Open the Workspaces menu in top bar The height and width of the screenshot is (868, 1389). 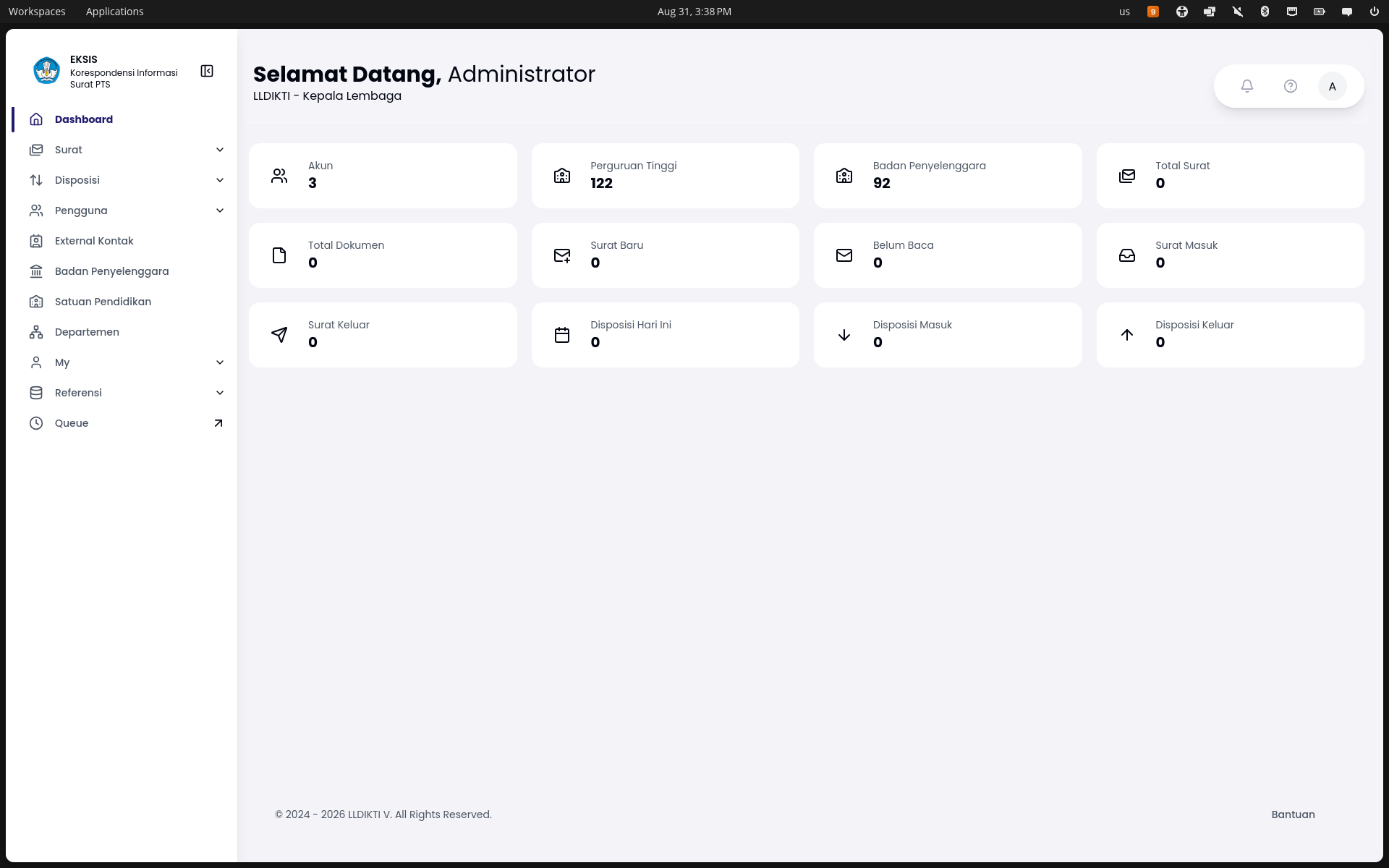click(37, 12)
